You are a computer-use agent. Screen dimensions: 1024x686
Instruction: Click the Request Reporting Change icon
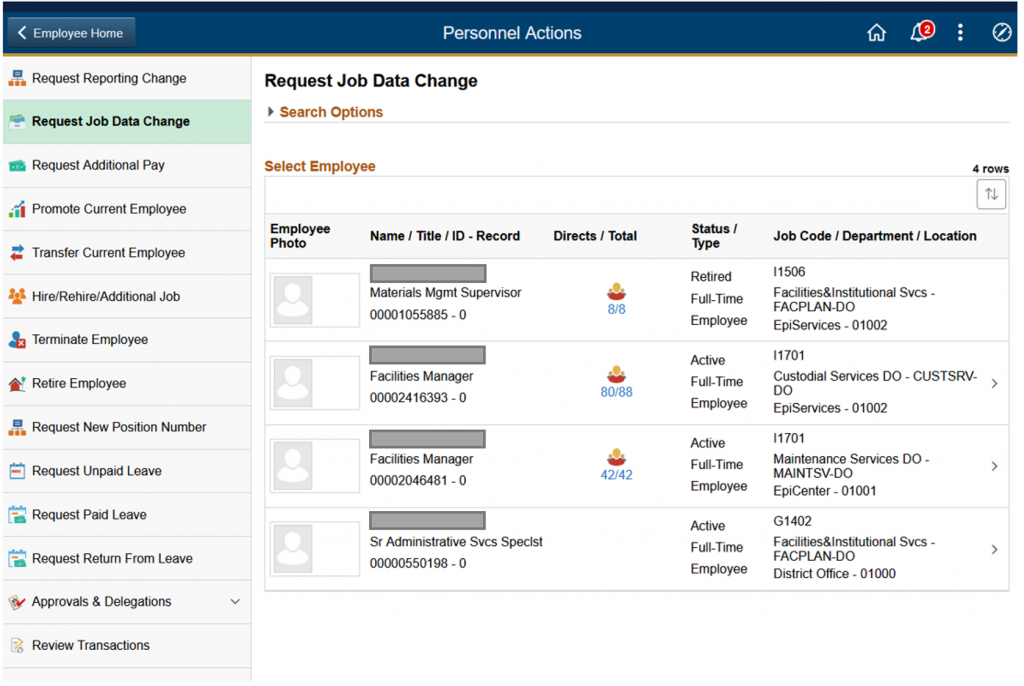pos(17,78)
